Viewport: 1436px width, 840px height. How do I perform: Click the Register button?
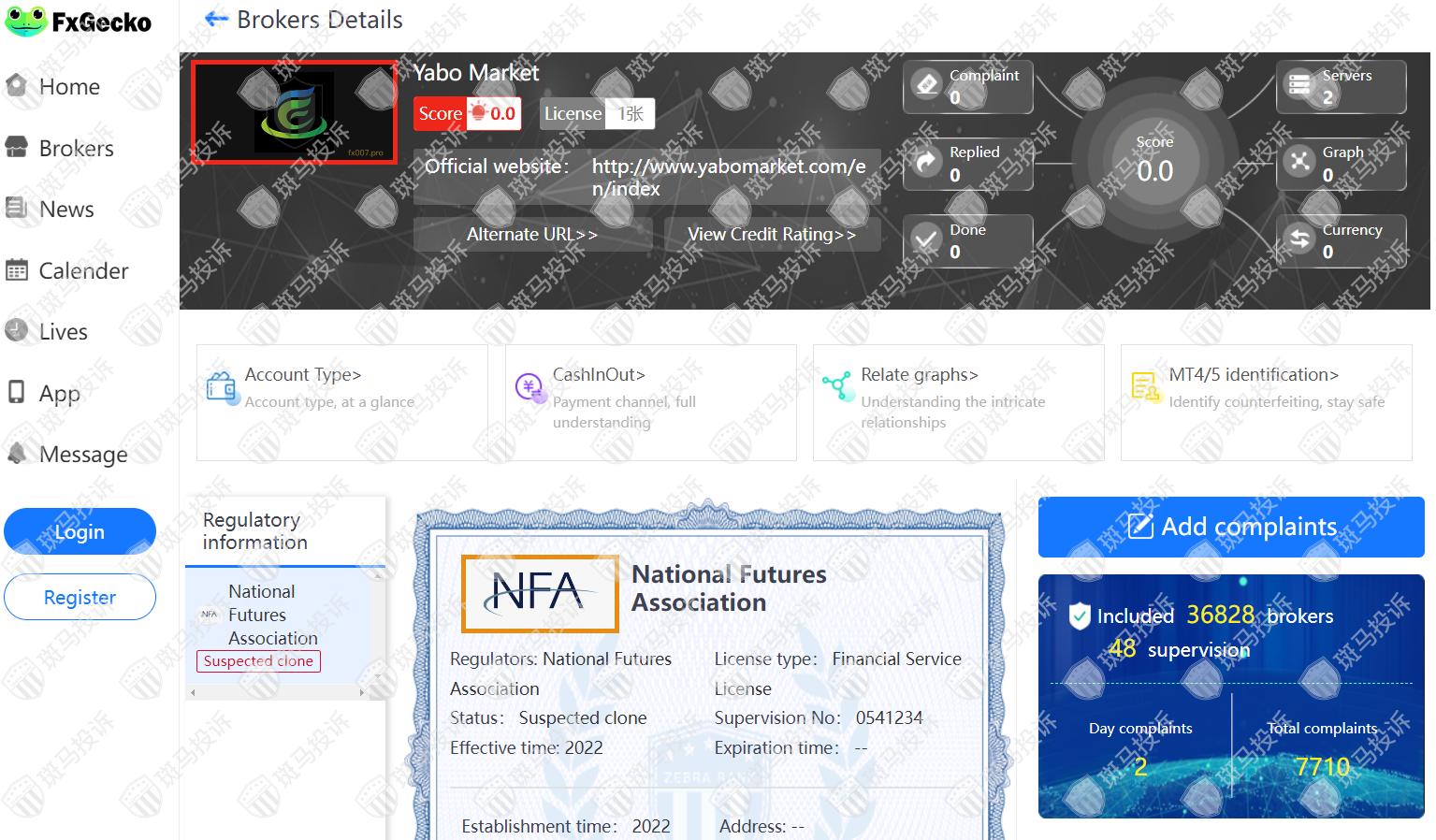click(x=80, y=597)
